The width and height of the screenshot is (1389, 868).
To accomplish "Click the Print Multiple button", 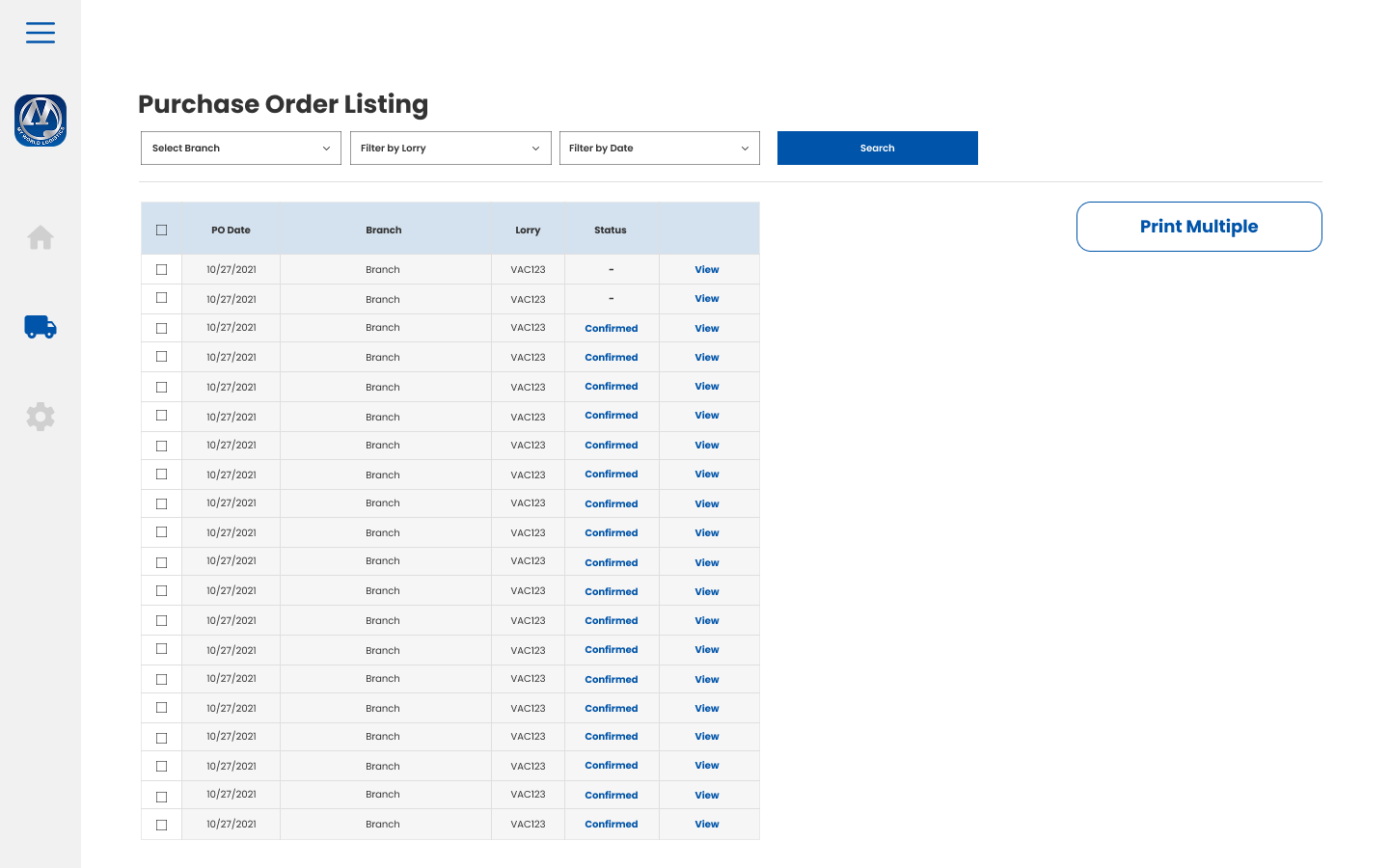I will [1199, 227].
